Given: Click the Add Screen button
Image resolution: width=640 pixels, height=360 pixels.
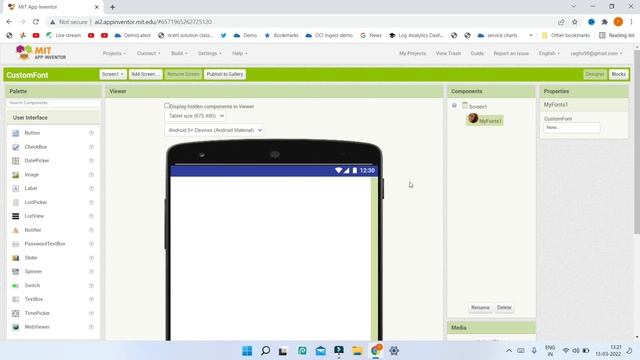Looking at the screenshot, I should 146,74.
